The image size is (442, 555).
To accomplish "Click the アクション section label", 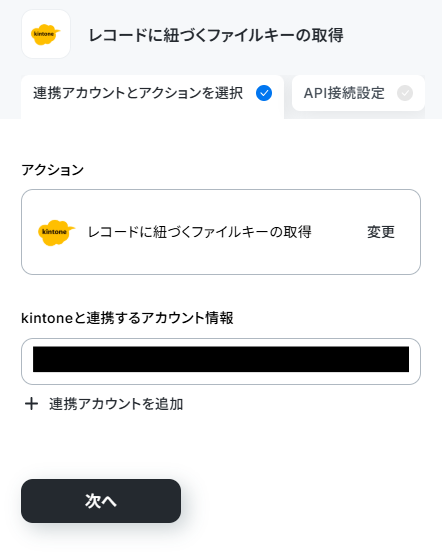I will coord(52,170).
